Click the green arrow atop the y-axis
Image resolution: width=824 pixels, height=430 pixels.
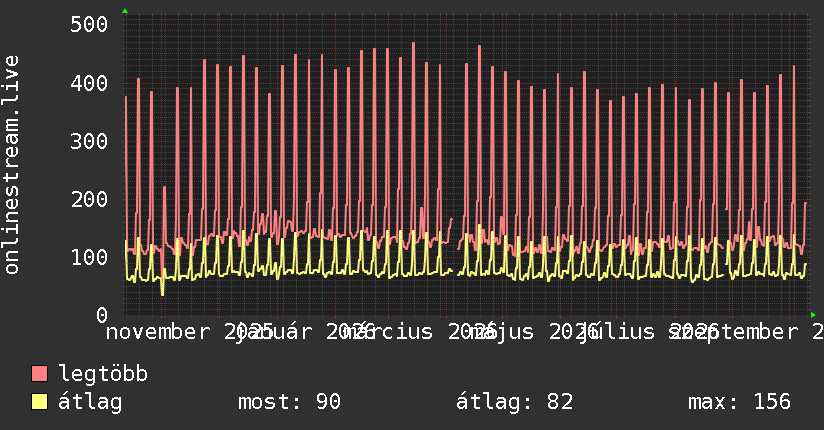pos(125,11)
